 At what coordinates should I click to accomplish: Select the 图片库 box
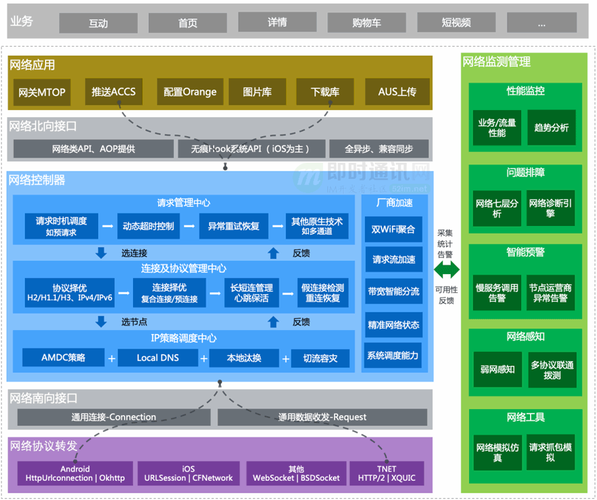[257, 92]
